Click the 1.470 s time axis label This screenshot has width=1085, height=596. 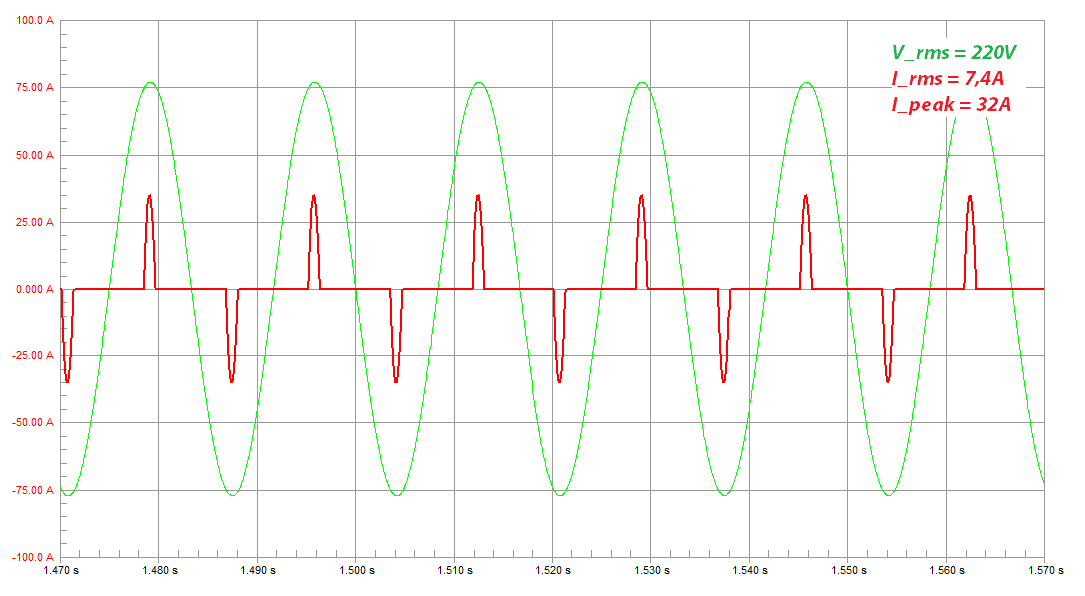pos(61,571)
